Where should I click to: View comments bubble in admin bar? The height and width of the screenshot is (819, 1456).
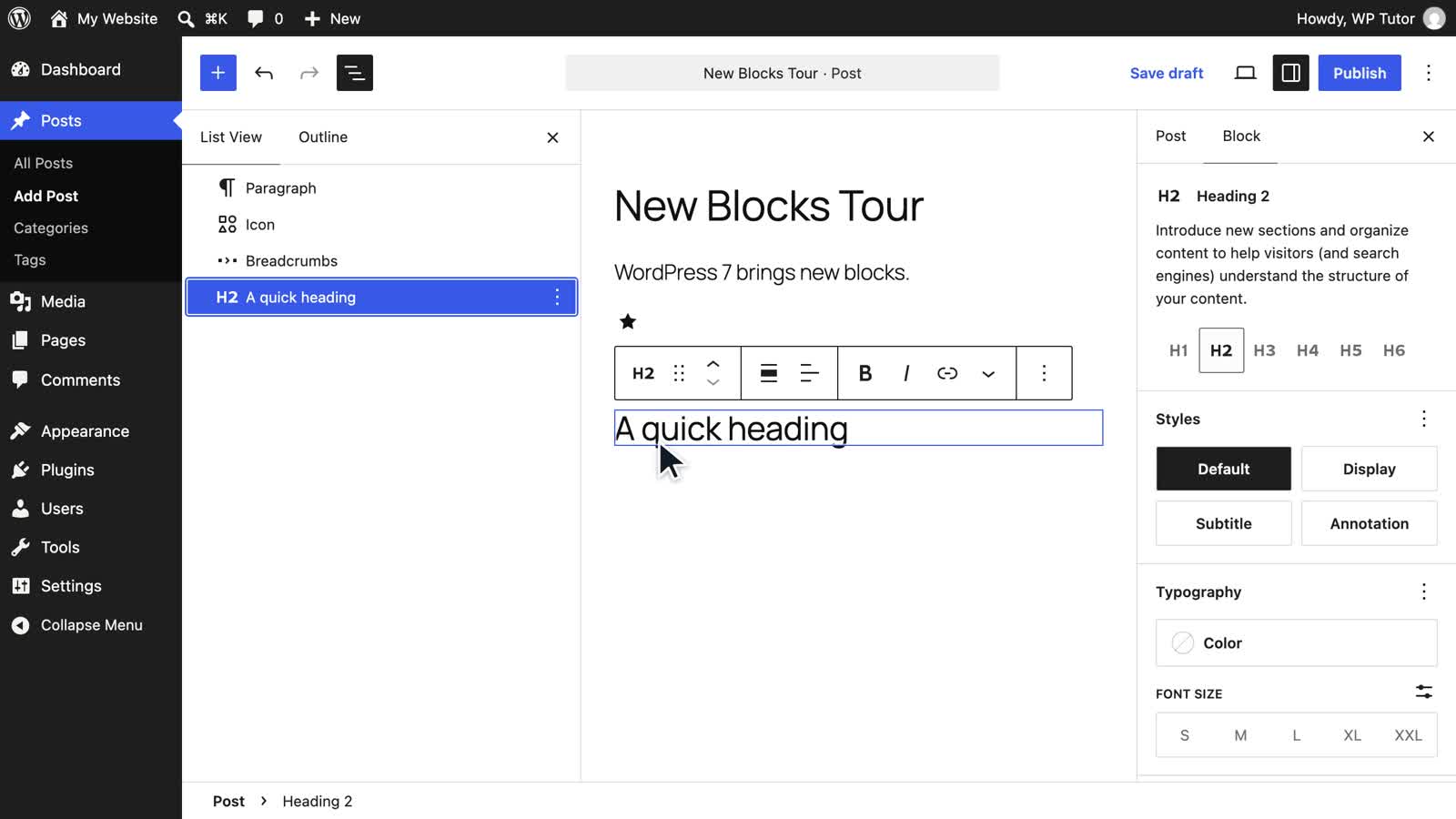coord(265,18)
